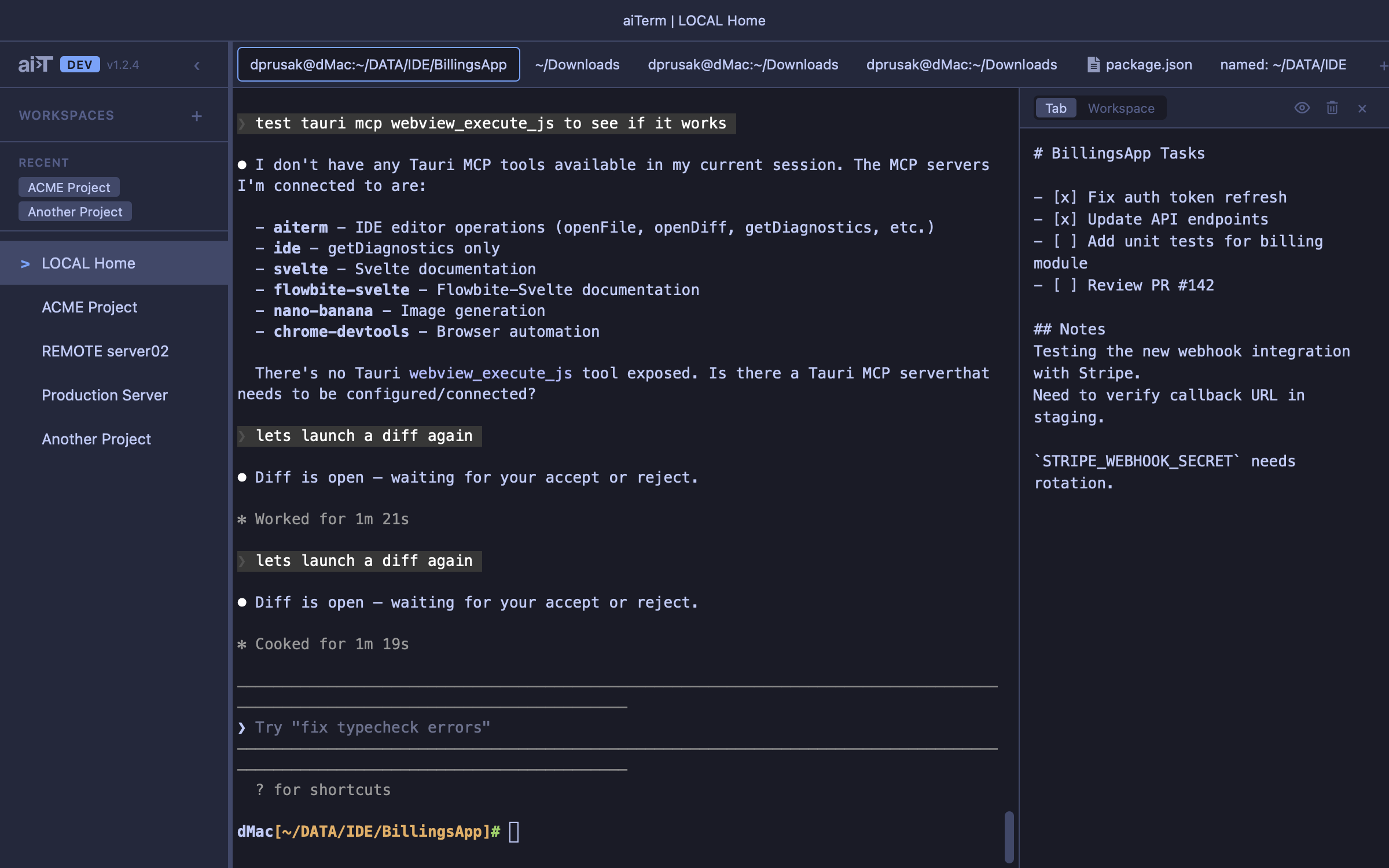This screenshot has height=868, width=1389.
Task: Select REMOTE server02 workspace
Action: pos(105,351)
